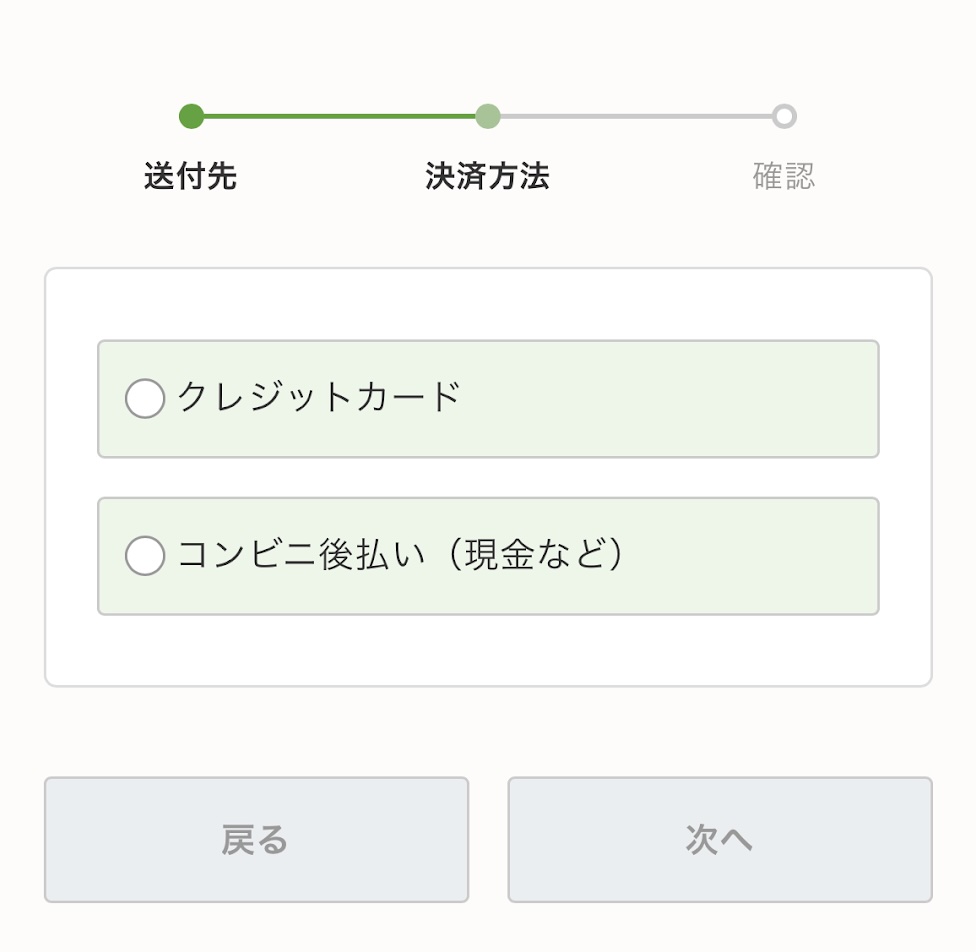Click the white gap between payment options
The height and width of the screenshot is (952, 976).
488,478
